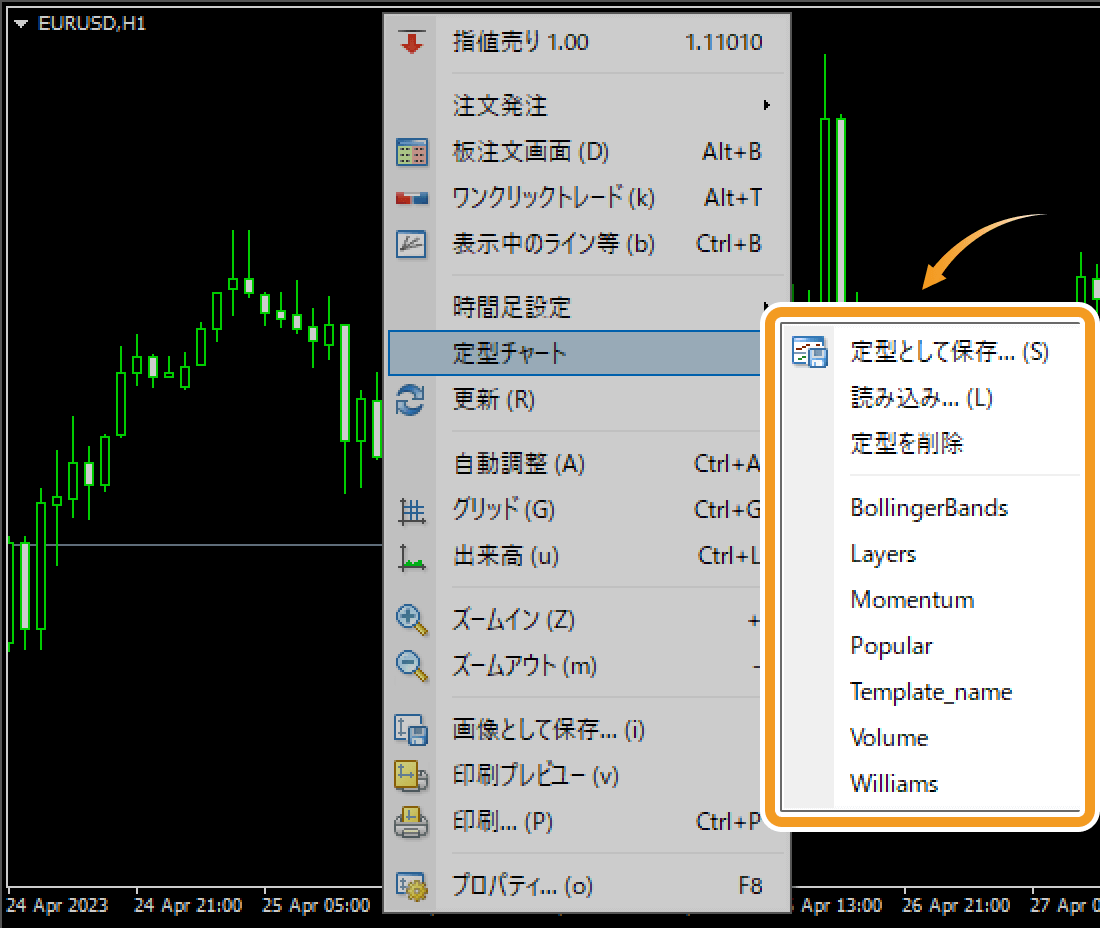Image resolution: width=1100 pixels, height=928 pixels.
Task: Click the highlighted 定型チャート menu item
Action: [575, 353]
